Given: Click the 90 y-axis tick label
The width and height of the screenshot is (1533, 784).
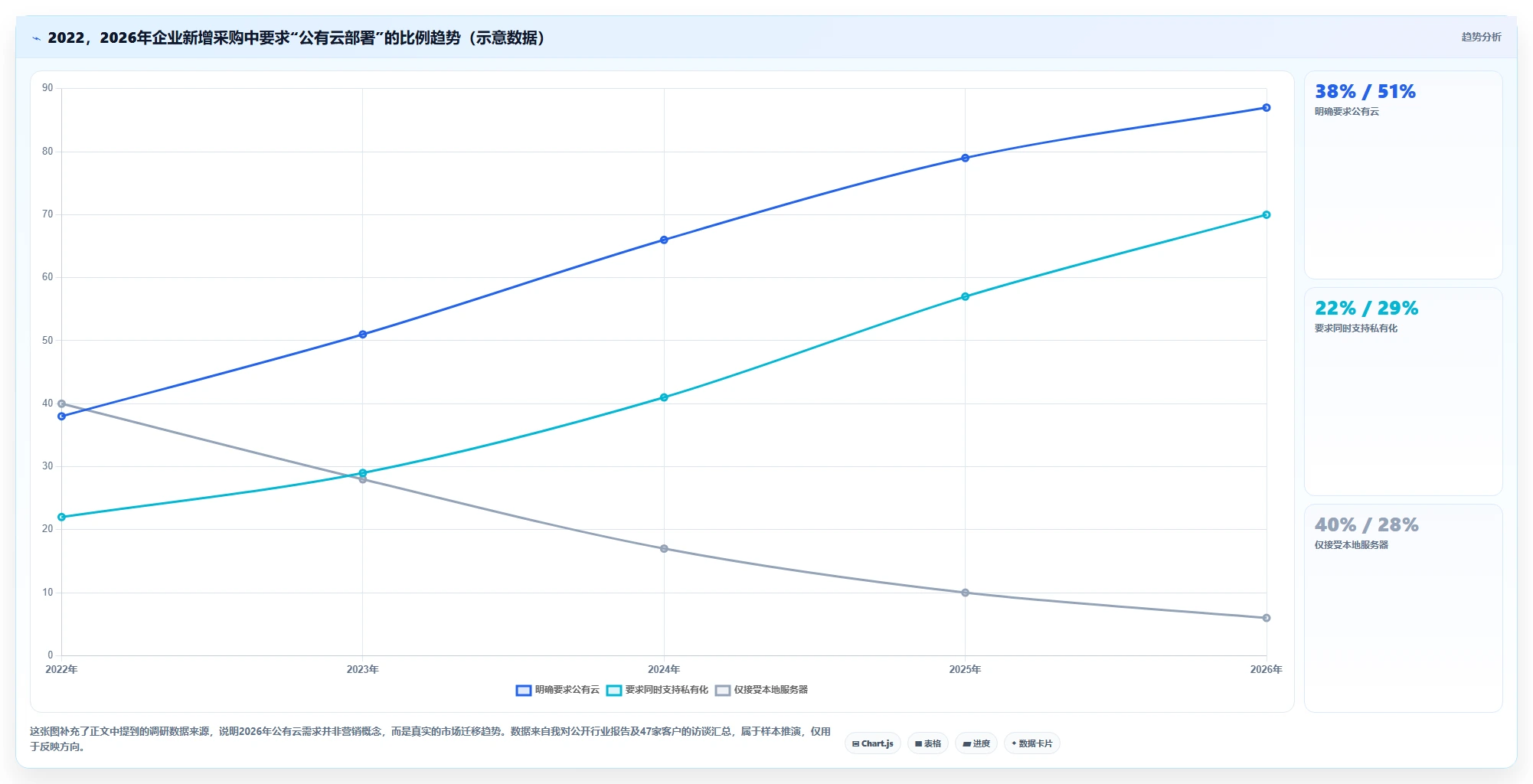Looking at the screenshot, I should (x=47, y=88).
